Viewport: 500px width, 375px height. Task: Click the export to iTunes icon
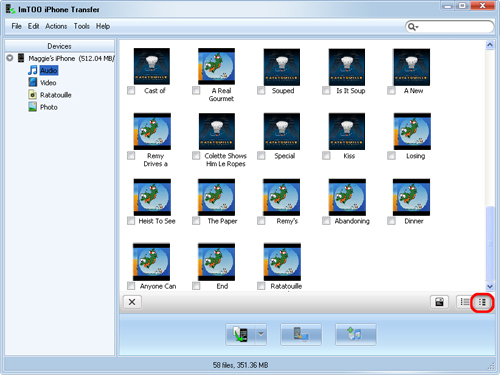pyautogui.click(x=356, y=334)
